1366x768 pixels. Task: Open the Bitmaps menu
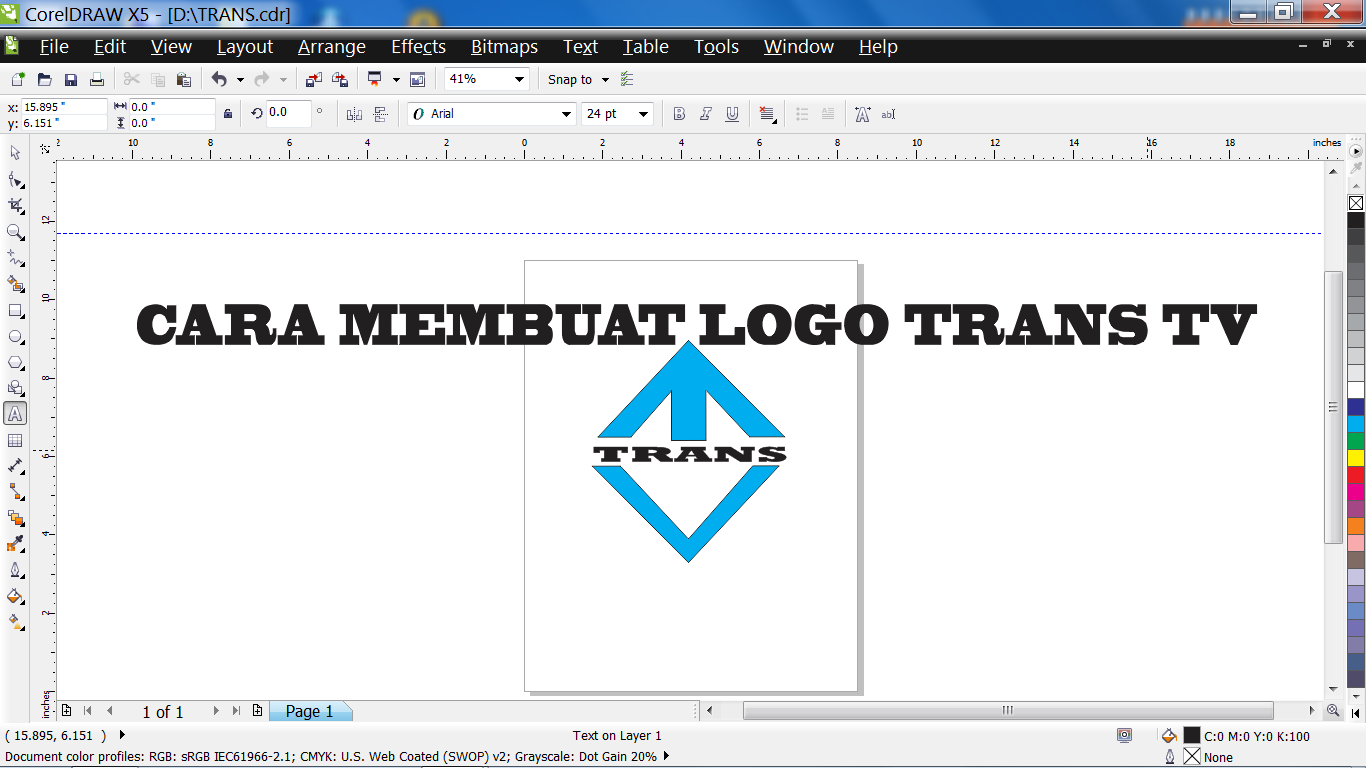point(505,46)
